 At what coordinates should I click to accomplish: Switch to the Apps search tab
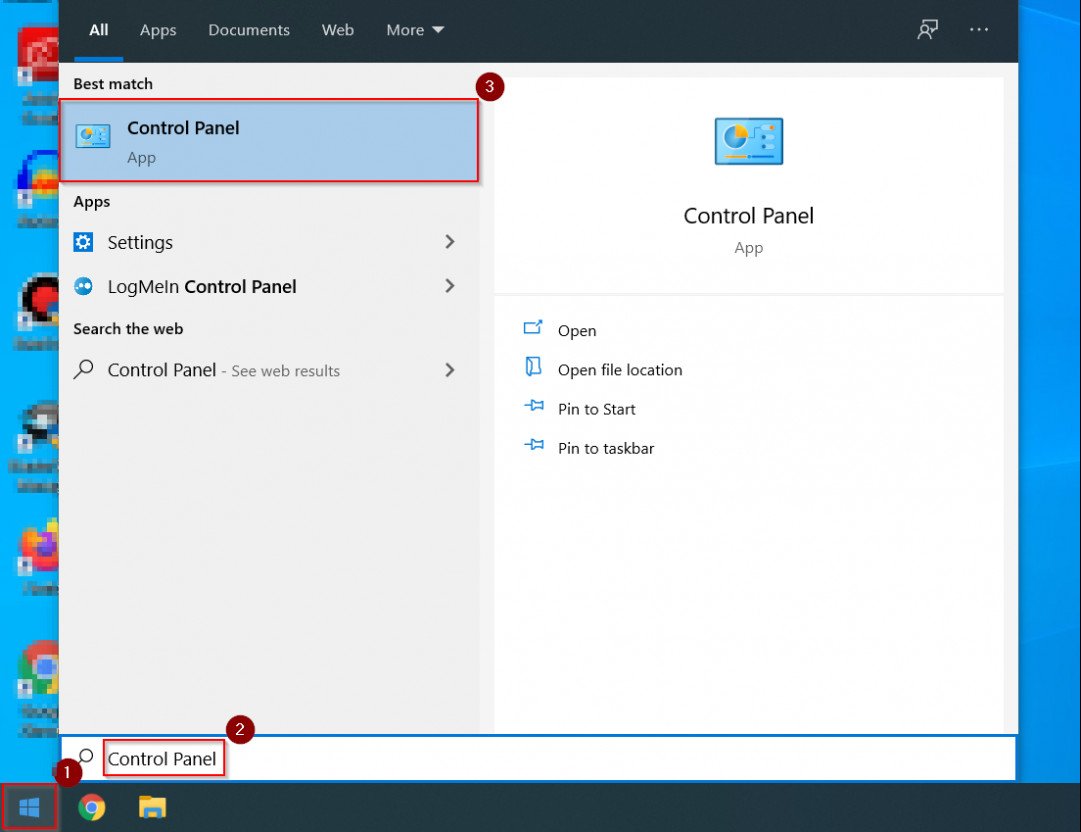pyautogui.click(x=157, y=30)
